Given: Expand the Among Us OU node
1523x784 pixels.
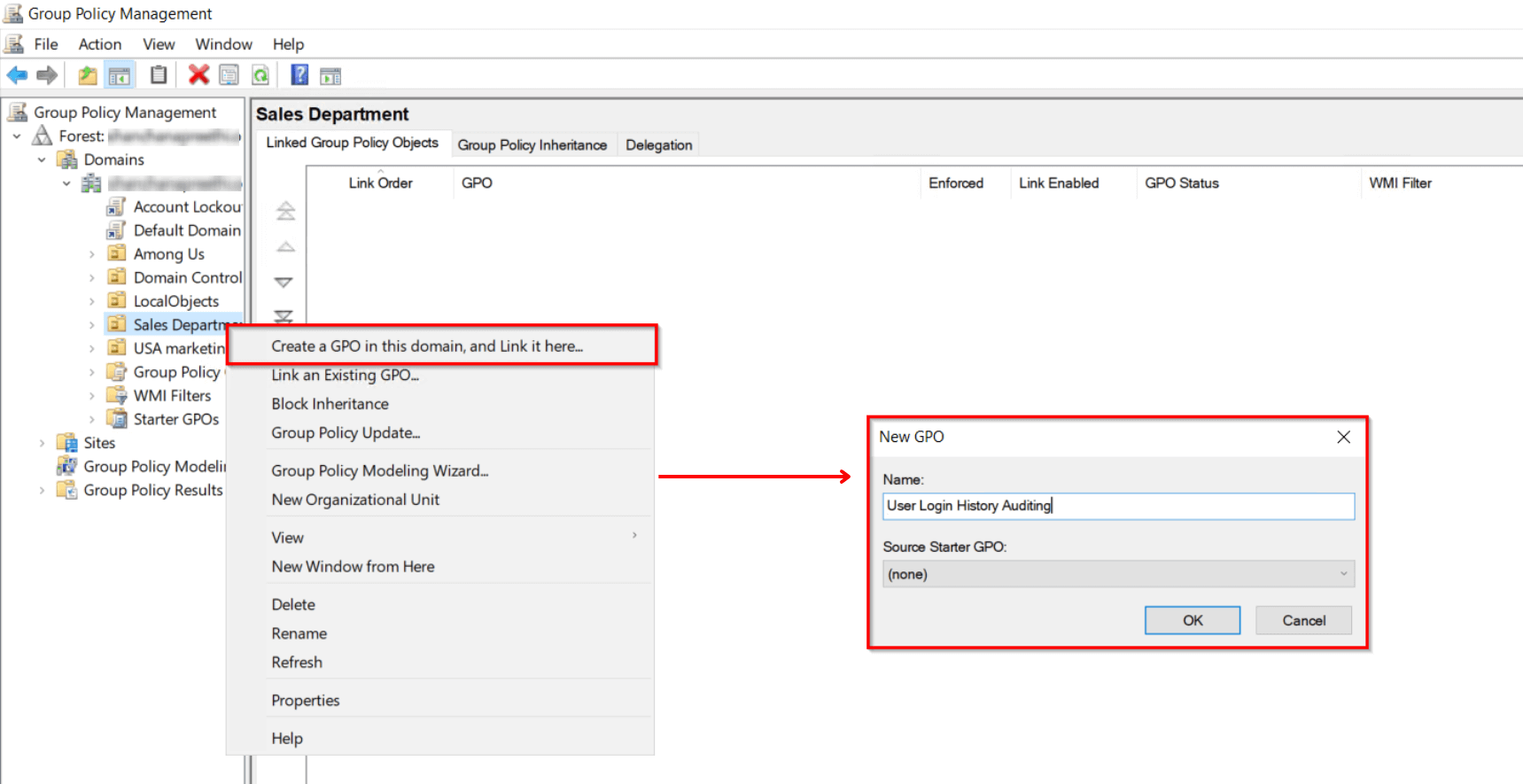Looking at the screenshot, I should [x=91, y=254].
